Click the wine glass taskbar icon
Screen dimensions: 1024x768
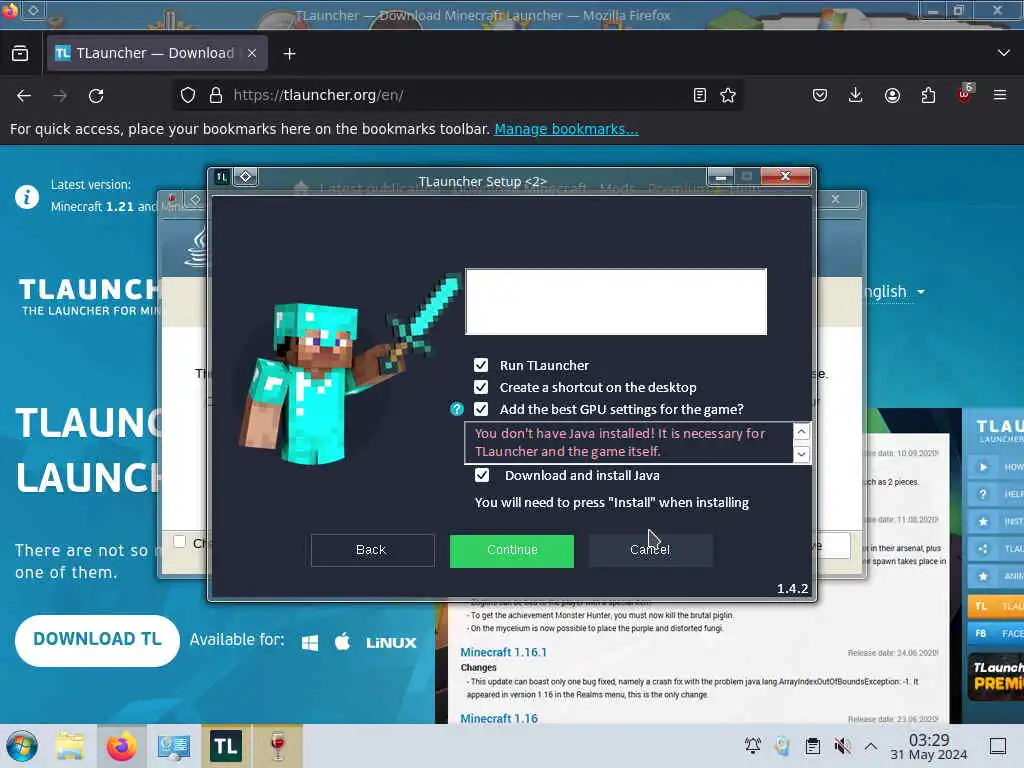pos(278,746)
